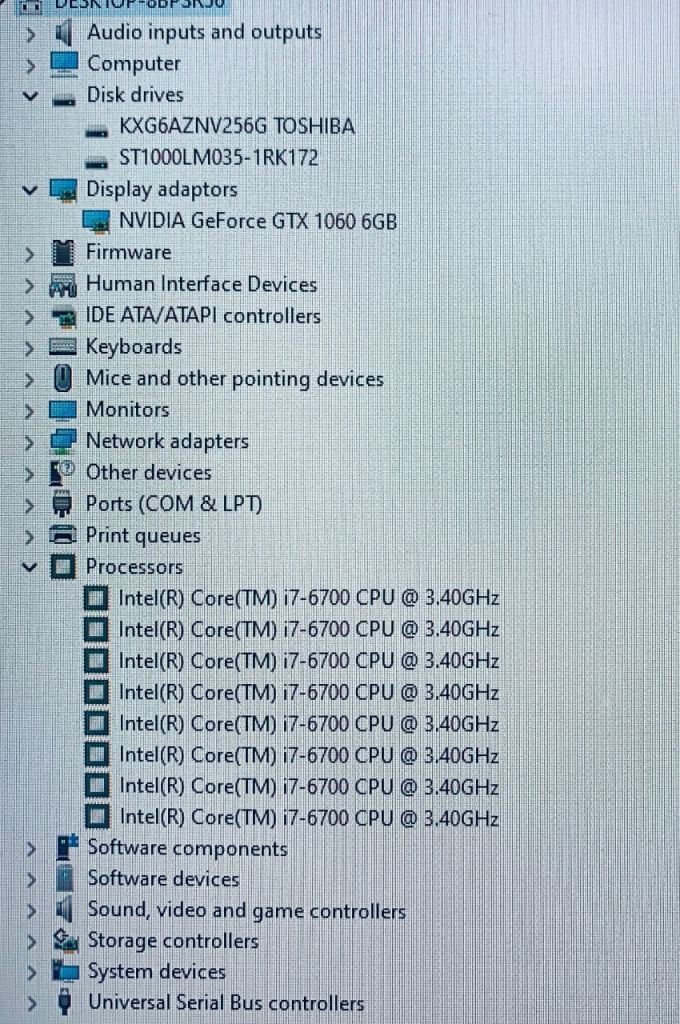Expand the System devices category
Image resolution: width=680 pixels, height=1024 pixels.
pos(31,972)
